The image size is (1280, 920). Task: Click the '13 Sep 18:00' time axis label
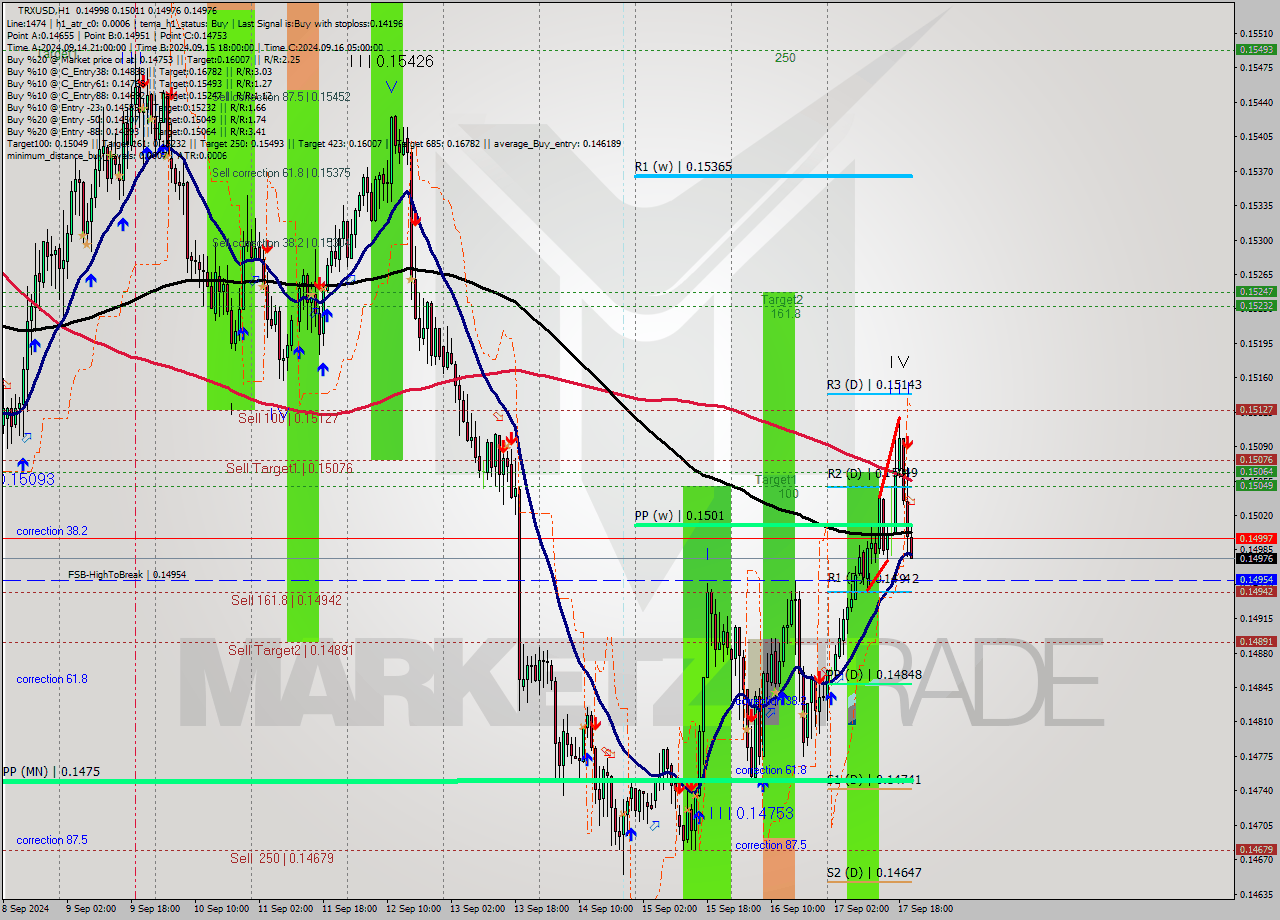541,909
